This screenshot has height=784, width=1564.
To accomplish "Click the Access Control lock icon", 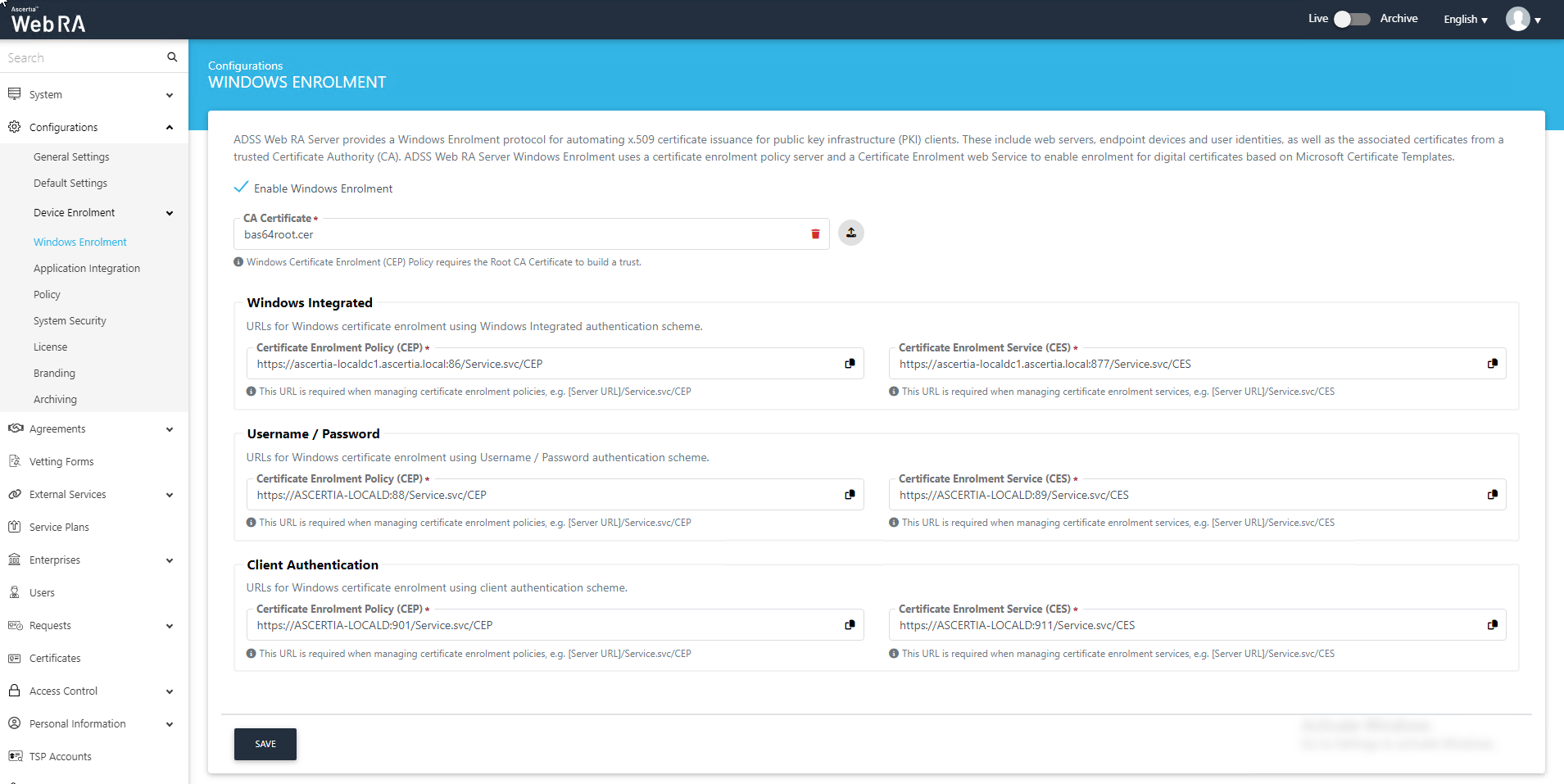I will [x=14, y=691].
